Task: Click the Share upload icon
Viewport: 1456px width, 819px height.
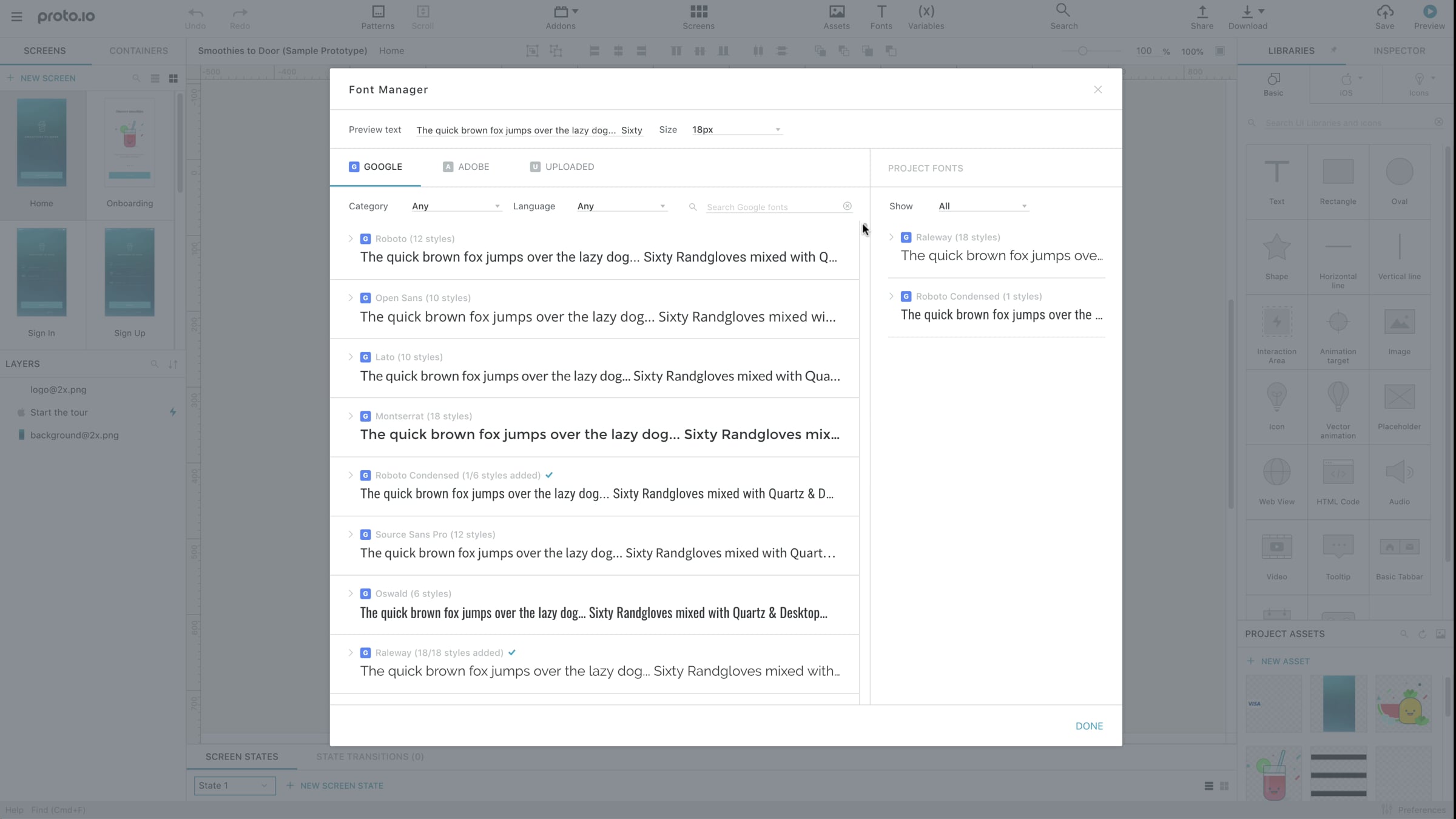Action: [1201, 12]
